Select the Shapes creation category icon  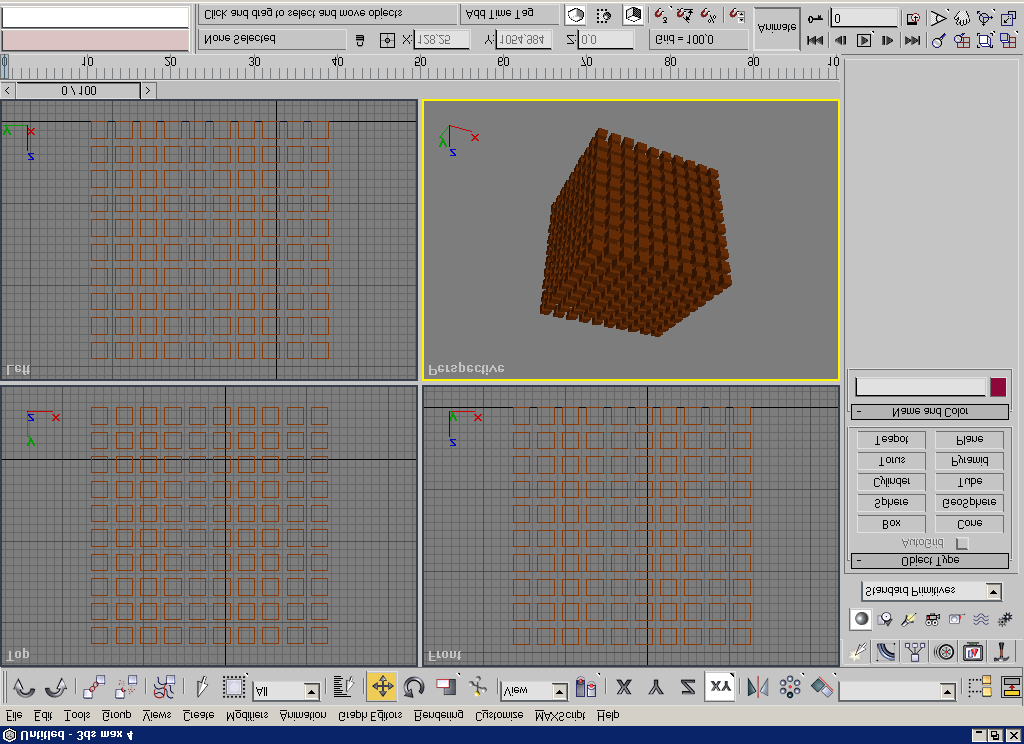[x=885, y=619]
